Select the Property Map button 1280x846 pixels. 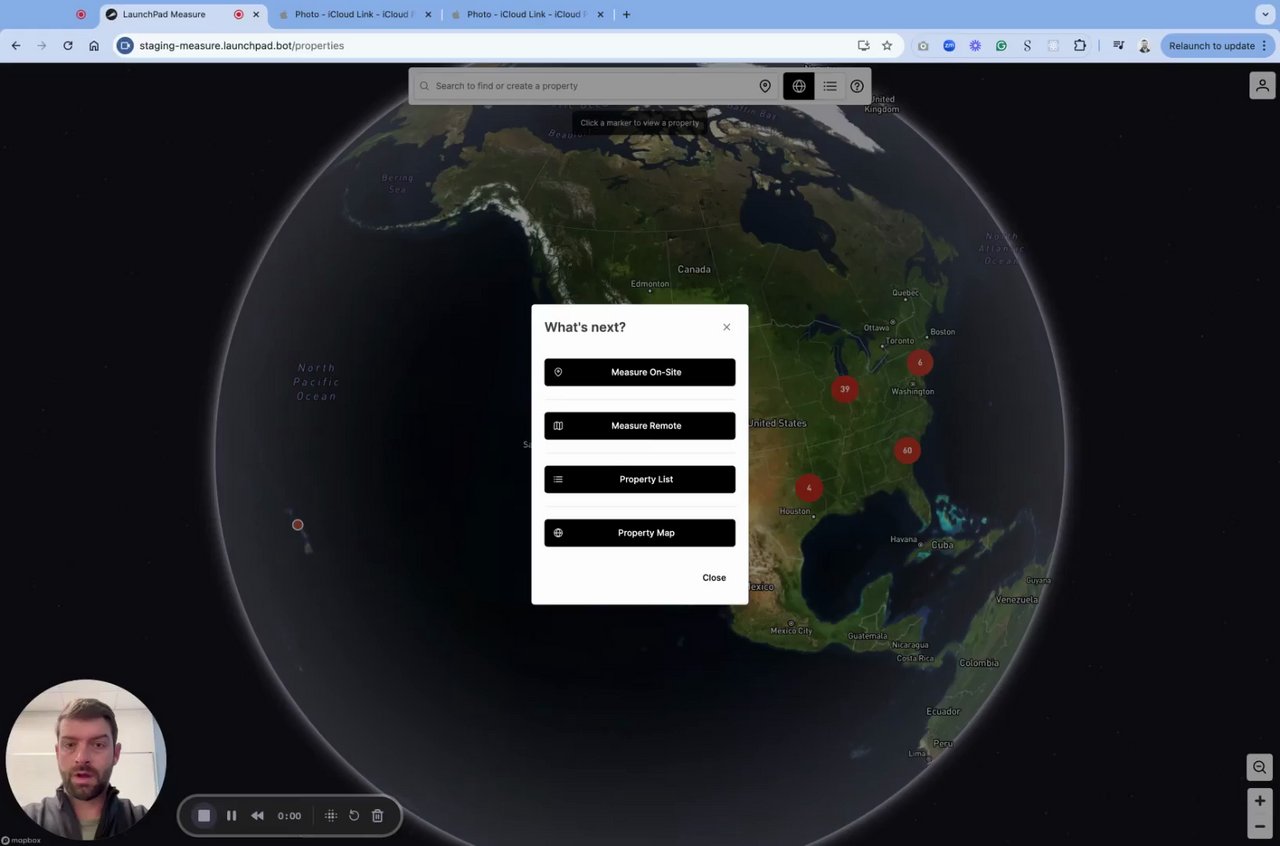(x=639, y=533)
